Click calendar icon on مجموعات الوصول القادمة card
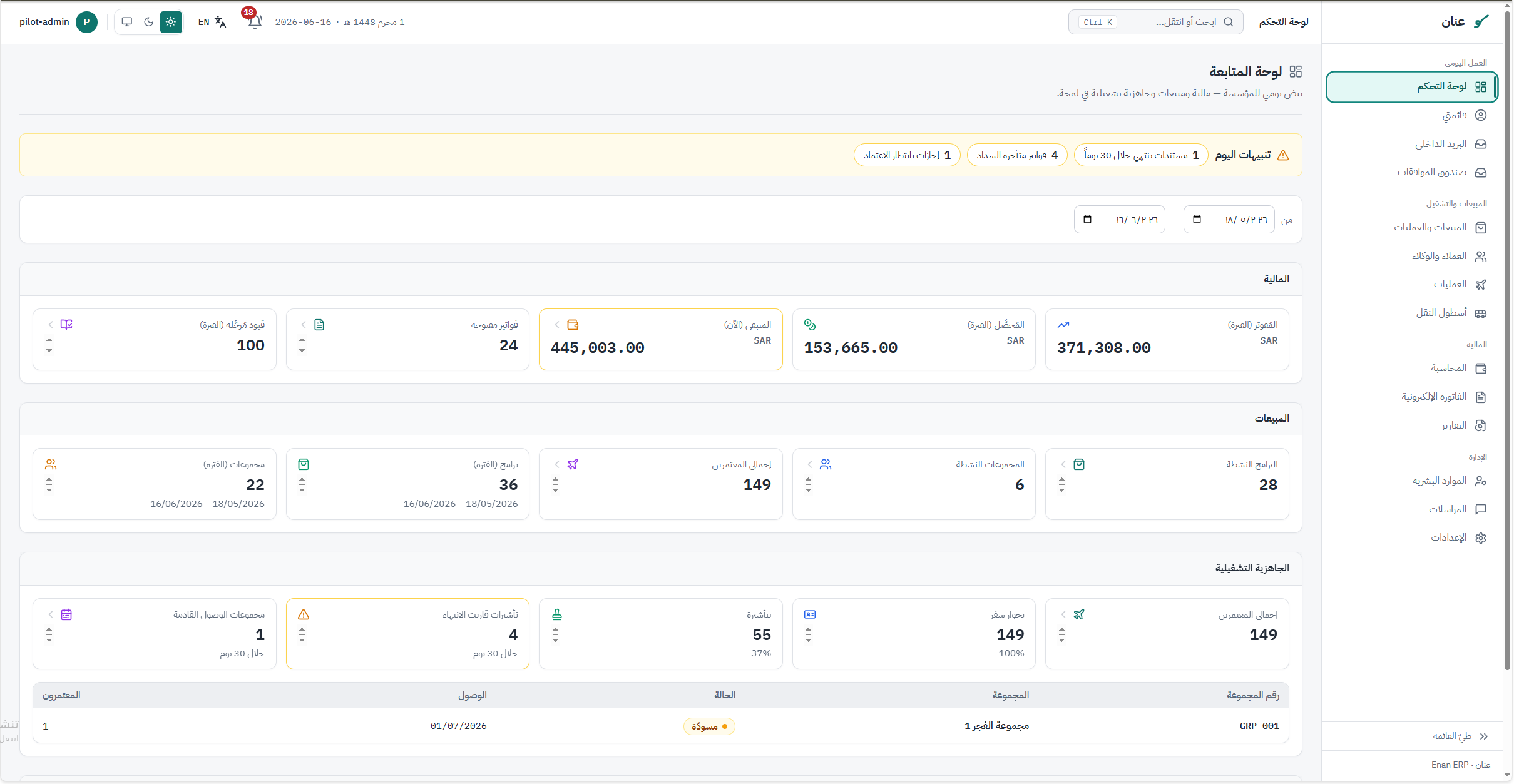Viewport: 1514px width, 784px height. coord(66,614)
